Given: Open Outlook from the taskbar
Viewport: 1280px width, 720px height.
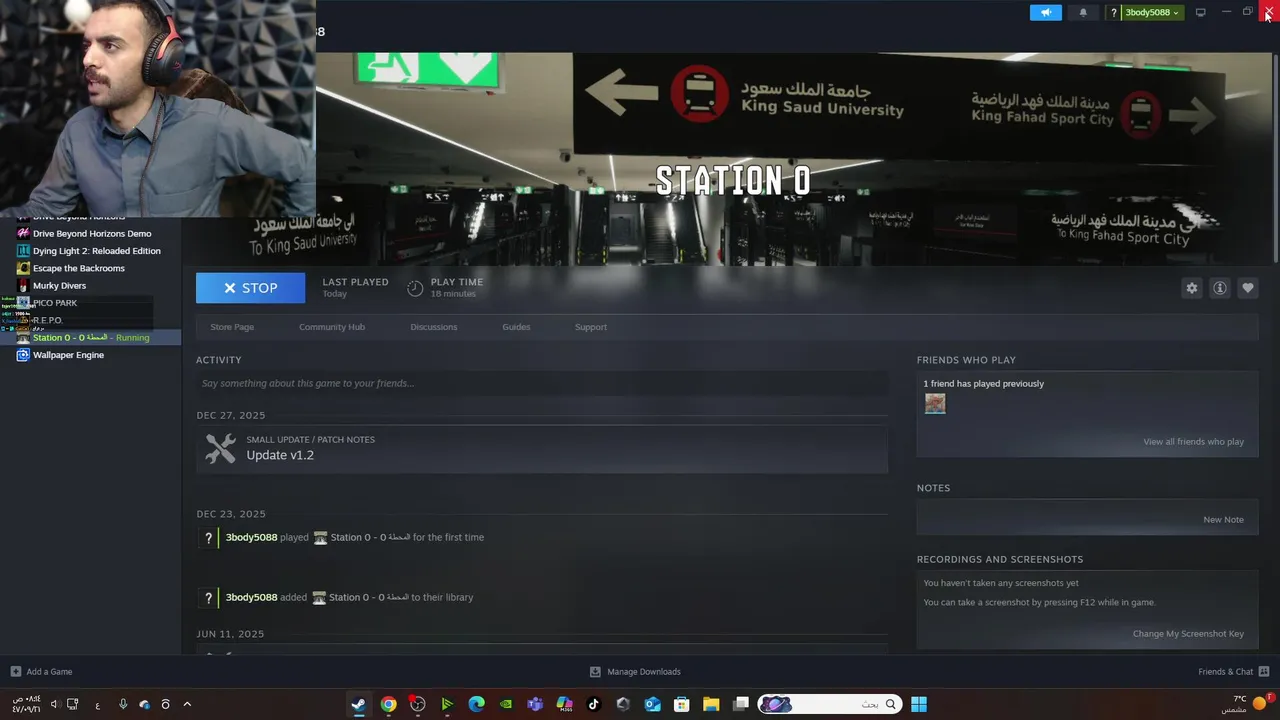Looking at the screenshot, I should pyautogui.click(x=652, y=704).
